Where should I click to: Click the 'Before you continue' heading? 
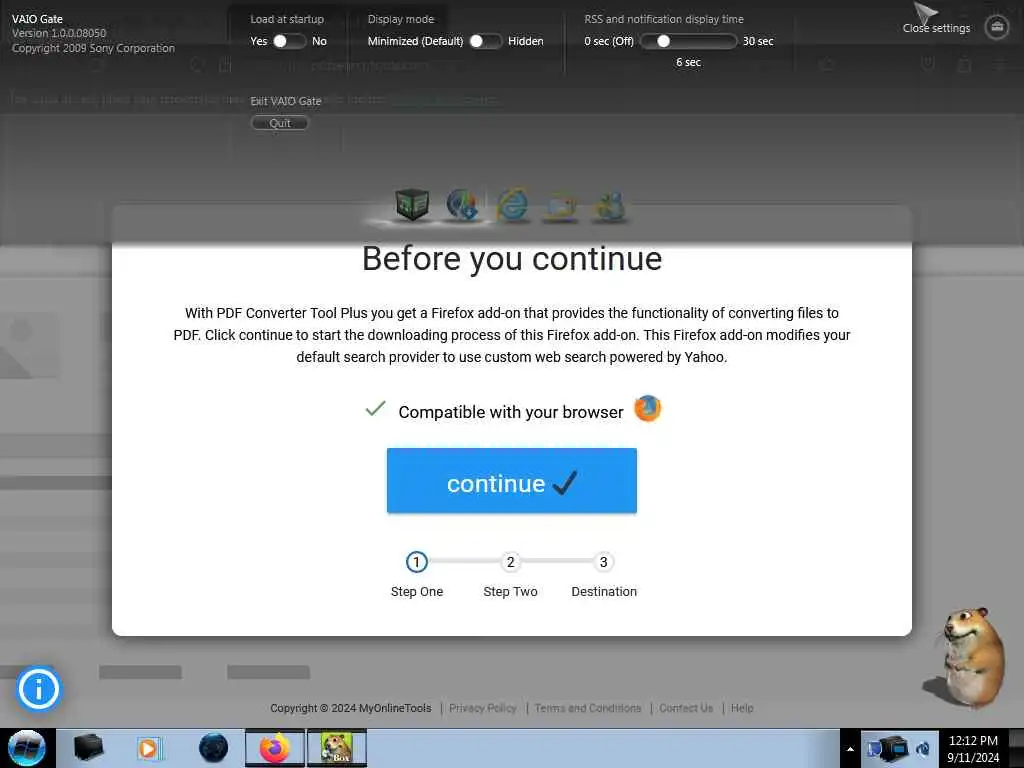[x=512, y=259]
